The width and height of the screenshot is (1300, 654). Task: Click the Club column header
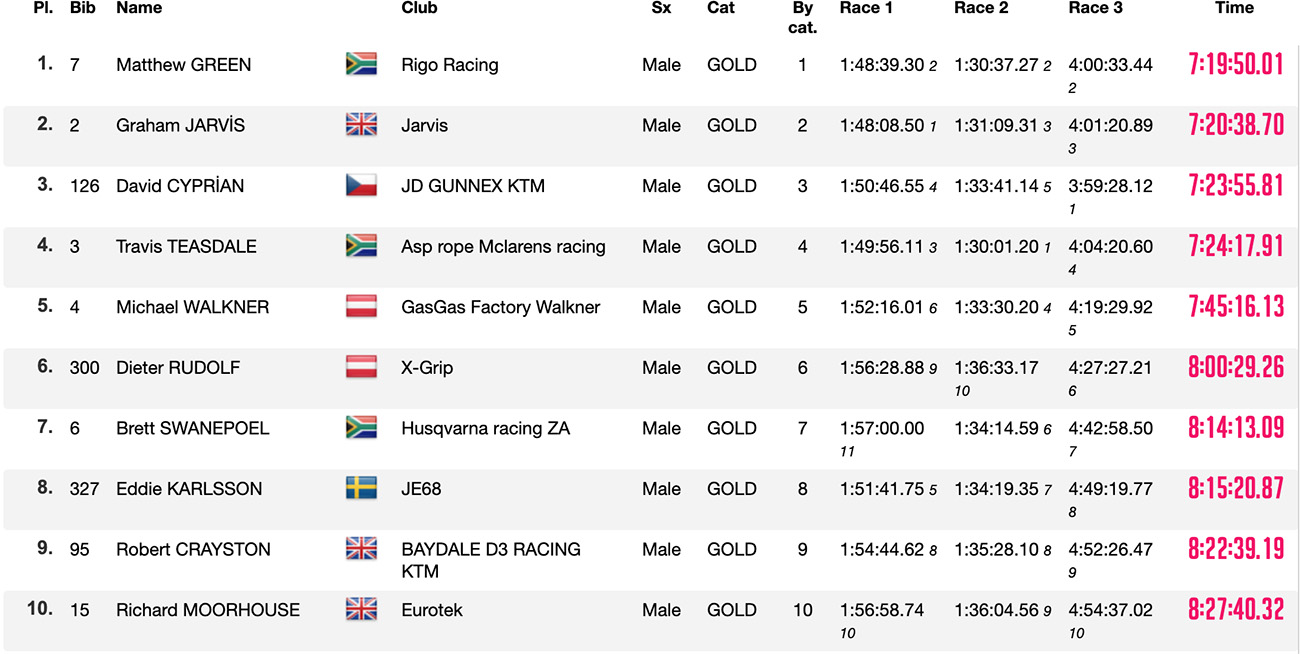pos(419,8)
